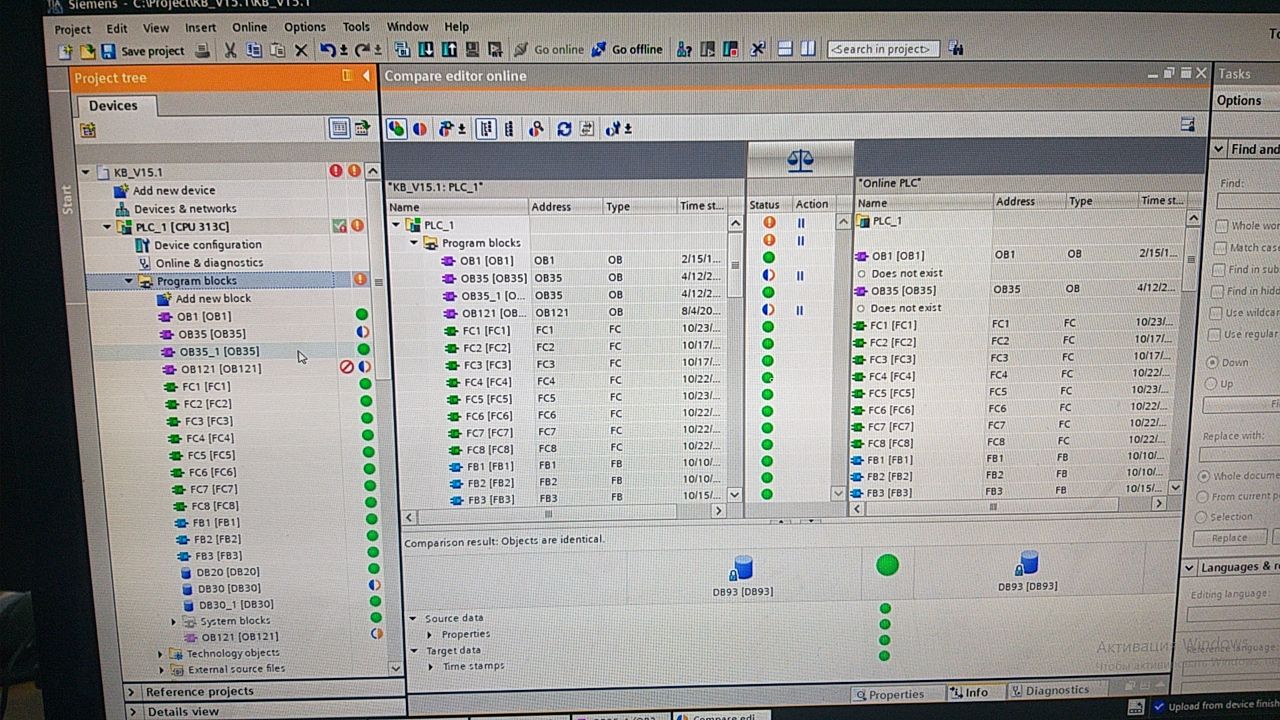The height and width of the screenshot is (720, 1280).
Task: Click the delete X icon in toolbar
Action: pos(301,50)
